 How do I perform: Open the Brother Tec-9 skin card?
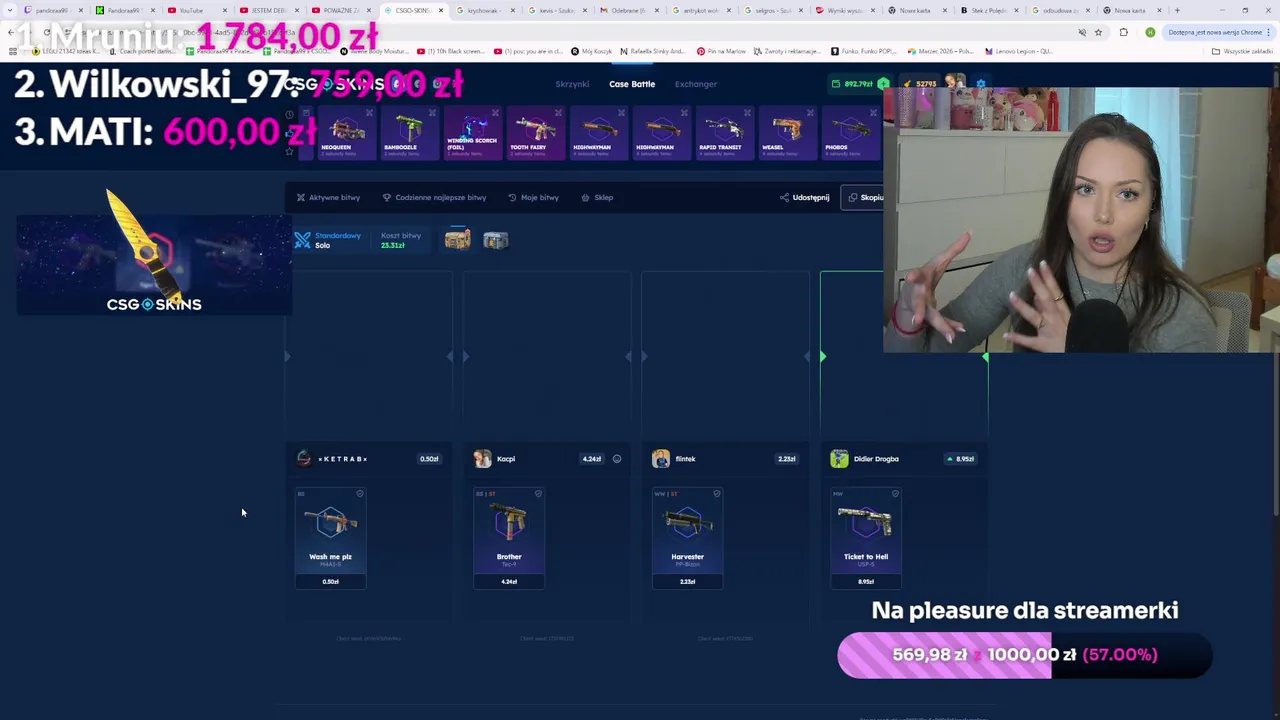coord(509,538)
